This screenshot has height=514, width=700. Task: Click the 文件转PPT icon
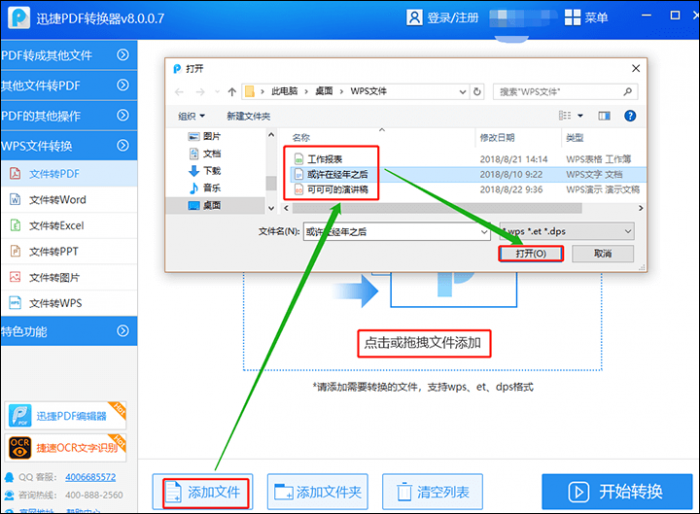15,251
